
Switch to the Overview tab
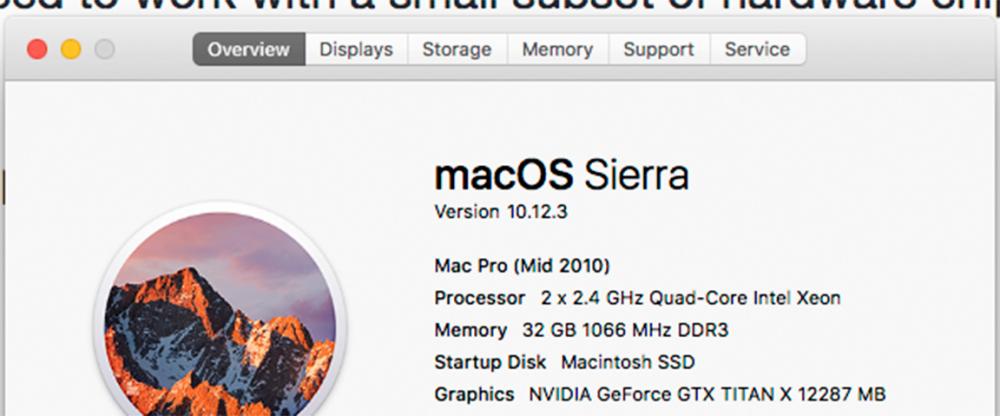249,49
